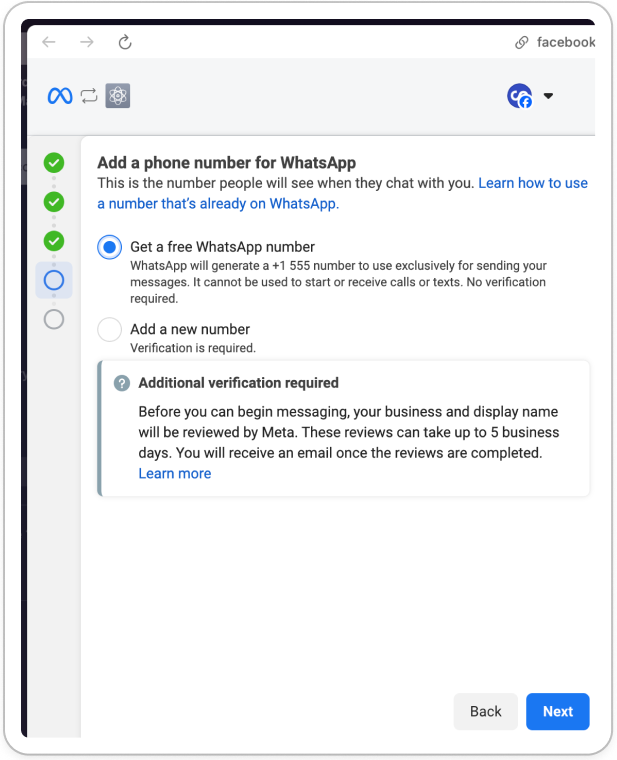Image resolution: width=617 pixels, height=760 pixels.
Task: Go to second completed step checkmark
Action: tap(54, 202)
